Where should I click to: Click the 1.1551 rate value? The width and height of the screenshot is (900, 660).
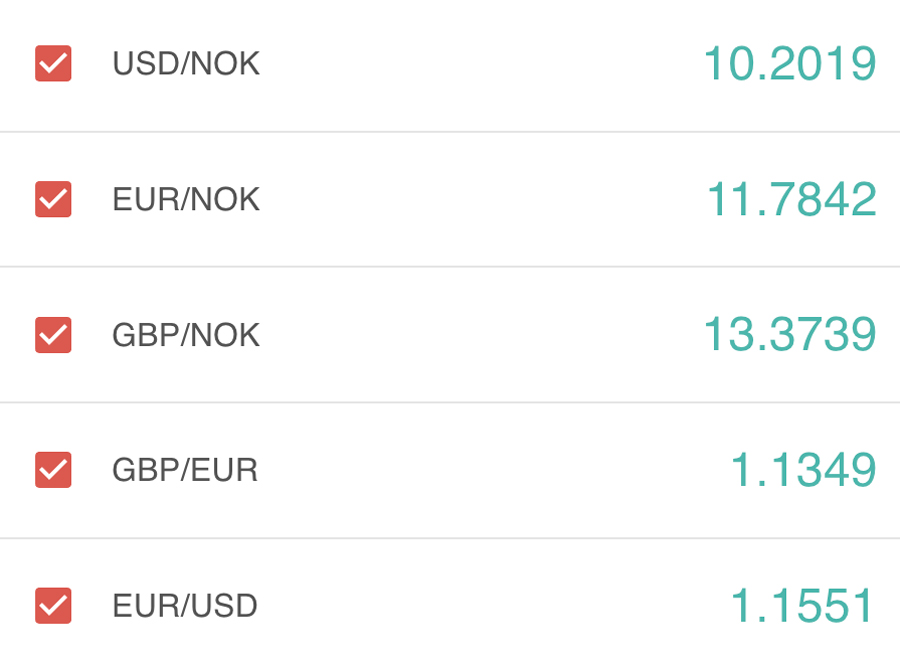point(803,605)
